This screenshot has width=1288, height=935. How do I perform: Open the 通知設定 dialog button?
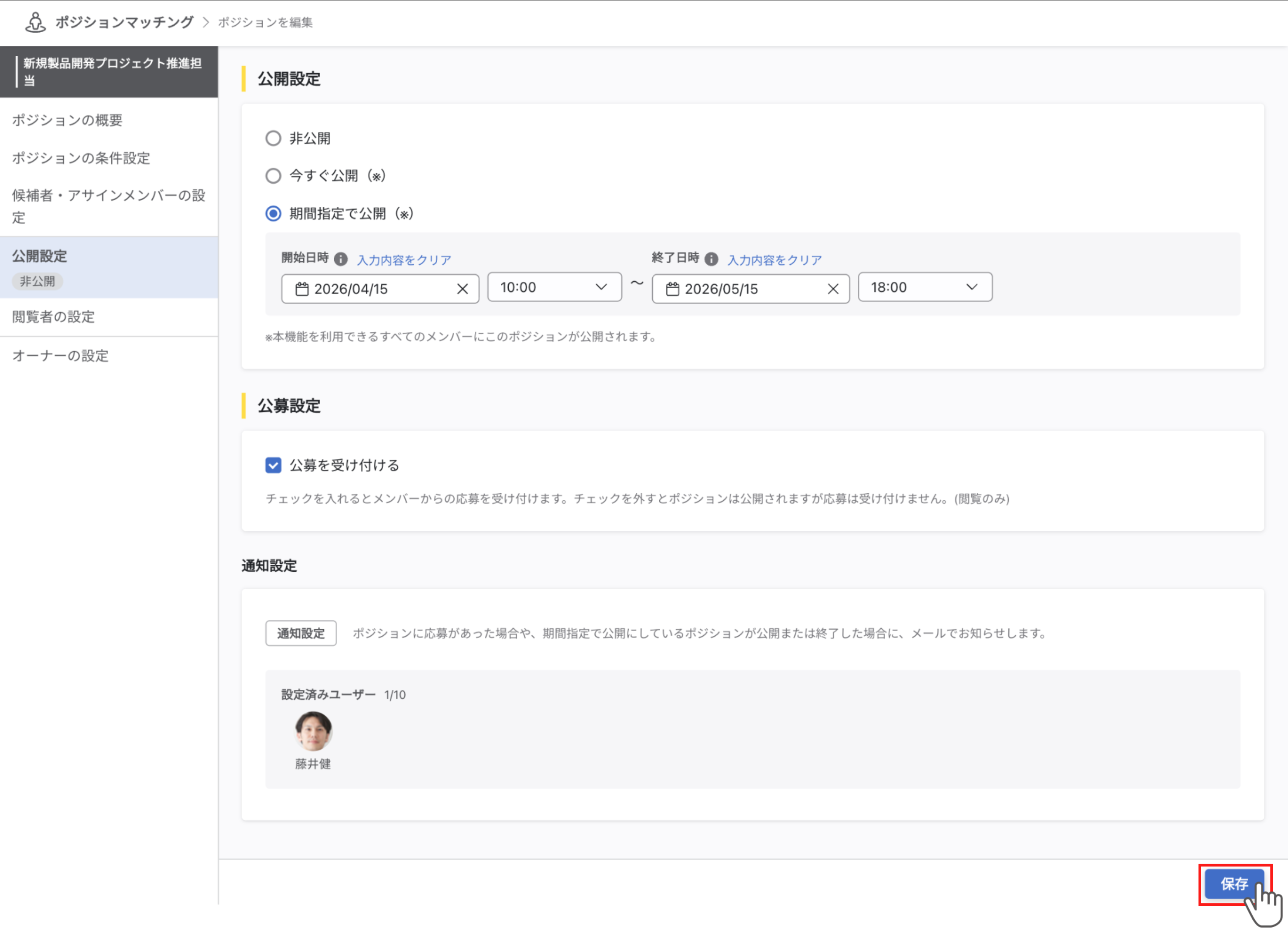tap(301, 633)
